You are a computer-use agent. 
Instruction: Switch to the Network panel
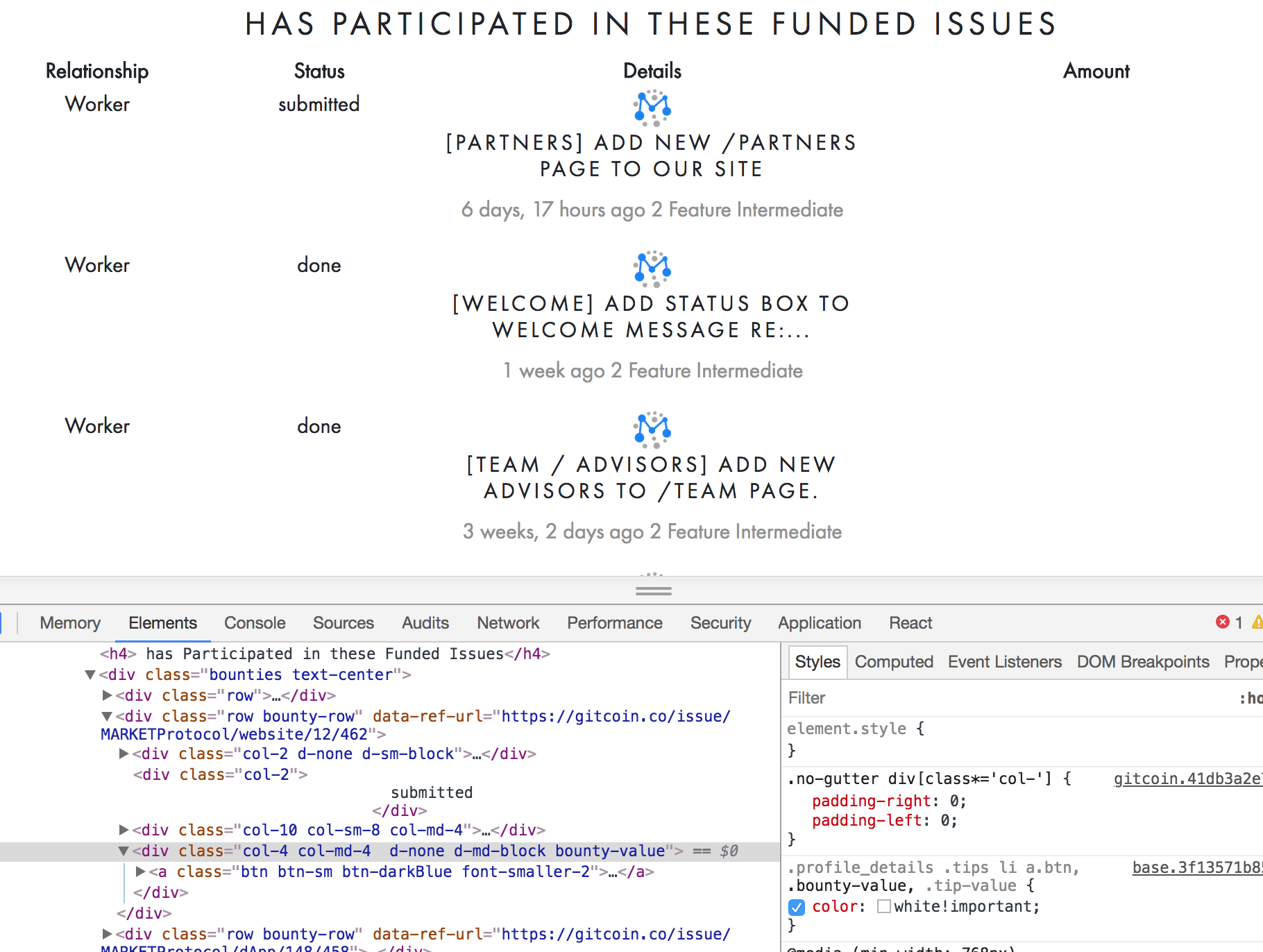(x=508, y=622)
